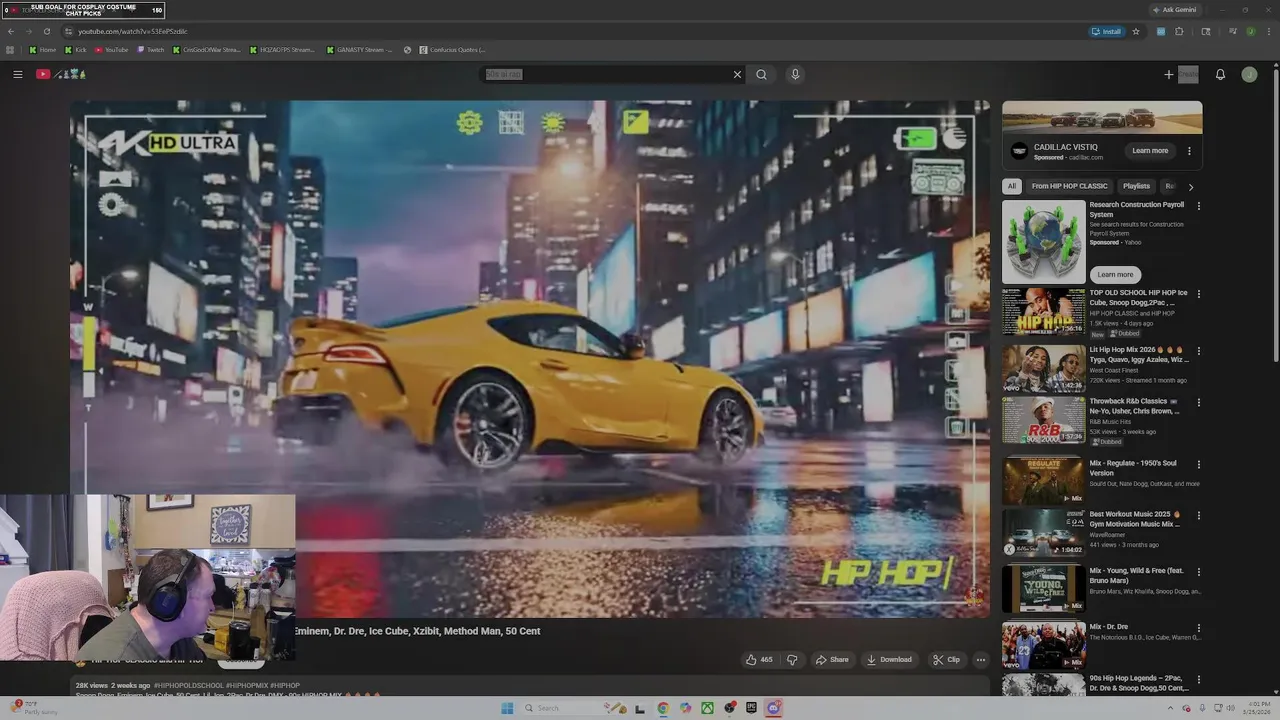
Task: Open Xbox app from taskbar
Action: coord(707,708)
